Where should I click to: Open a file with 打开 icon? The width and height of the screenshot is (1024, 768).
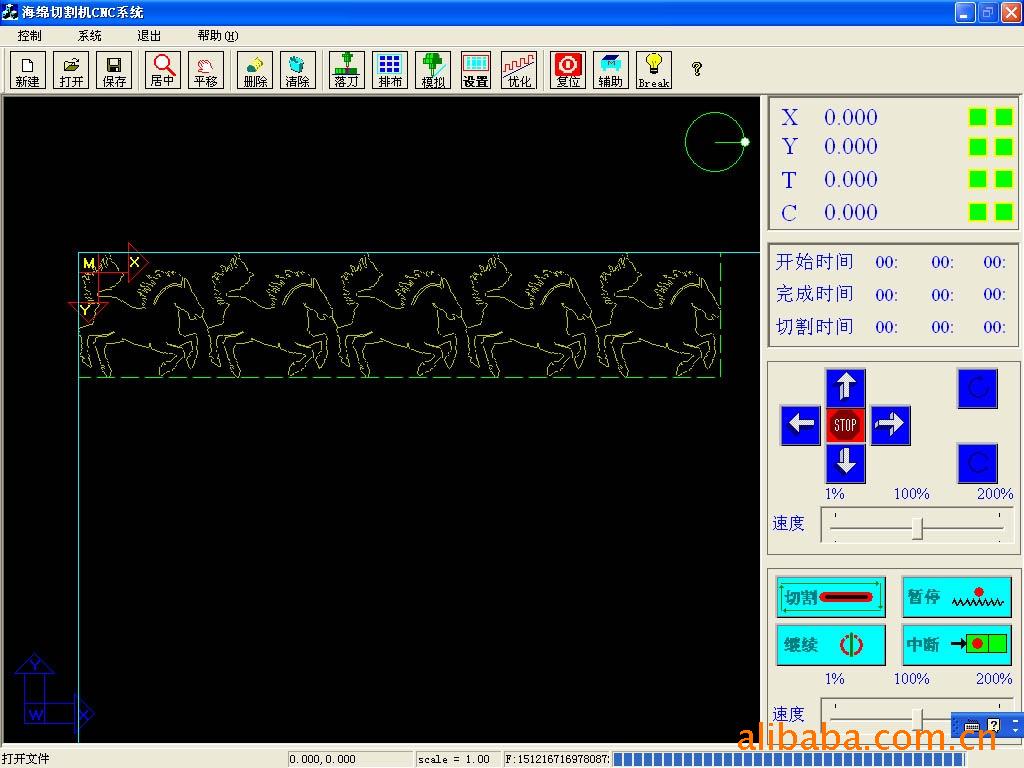(71, 70)
